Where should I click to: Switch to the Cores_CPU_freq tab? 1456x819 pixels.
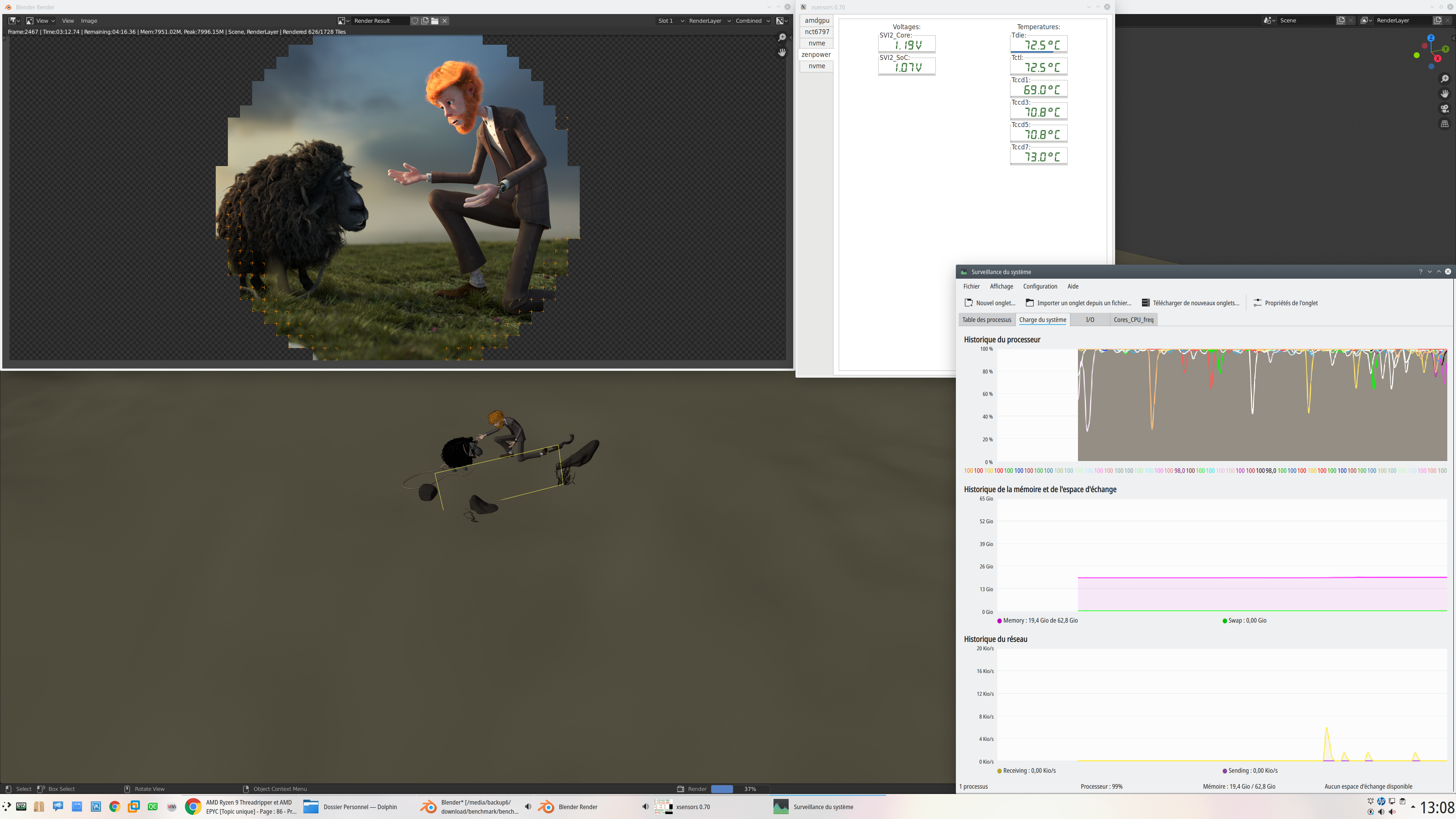point(1134,320)
